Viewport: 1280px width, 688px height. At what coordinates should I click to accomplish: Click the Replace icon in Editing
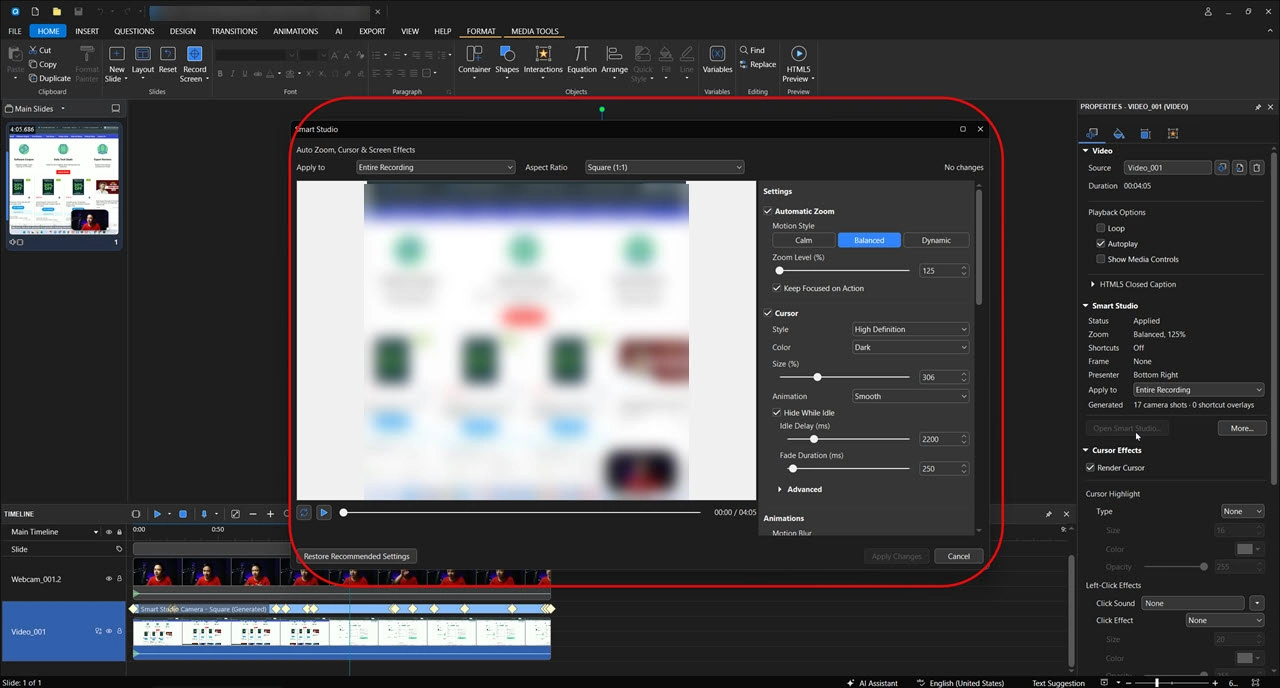(x=744, y=64)
